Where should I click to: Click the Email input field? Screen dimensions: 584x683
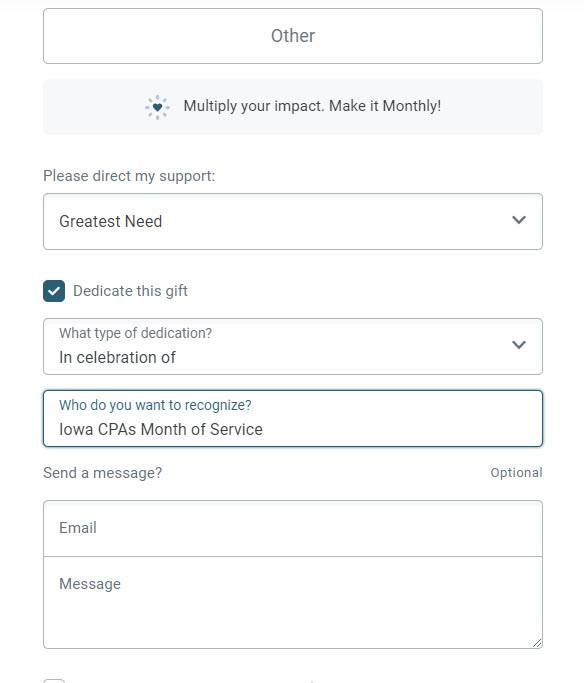pyautogui.click(x=293, y=528)
